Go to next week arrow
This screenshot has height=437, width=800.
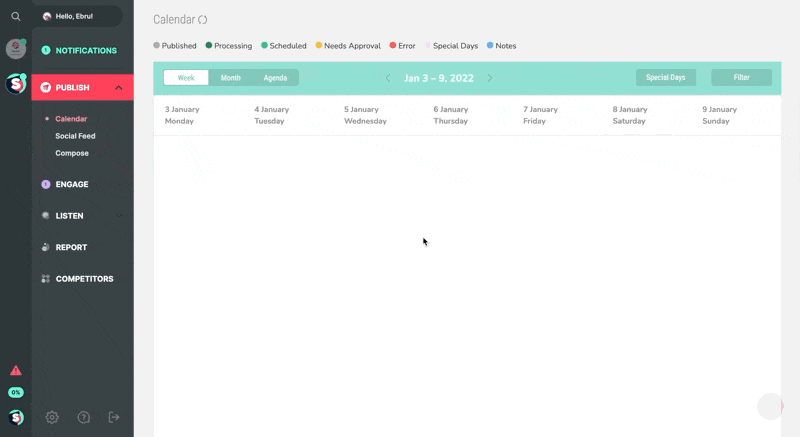490,78
